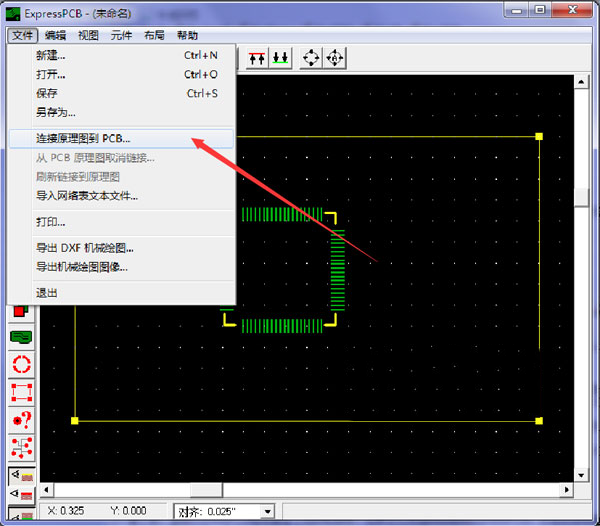Click the horizontal scrollbar thumb
The height and width of the screenshot is (526, 600).
[206, 490]
